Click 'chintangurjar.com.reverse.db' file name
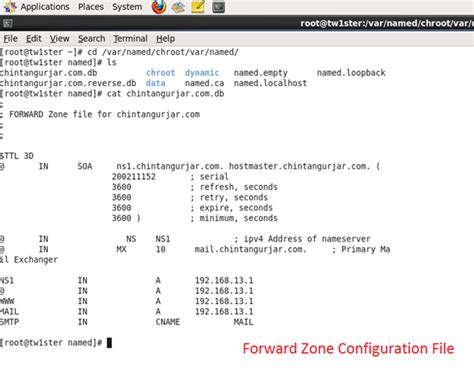This screenshot has height=381, width=474. (68, 83)
